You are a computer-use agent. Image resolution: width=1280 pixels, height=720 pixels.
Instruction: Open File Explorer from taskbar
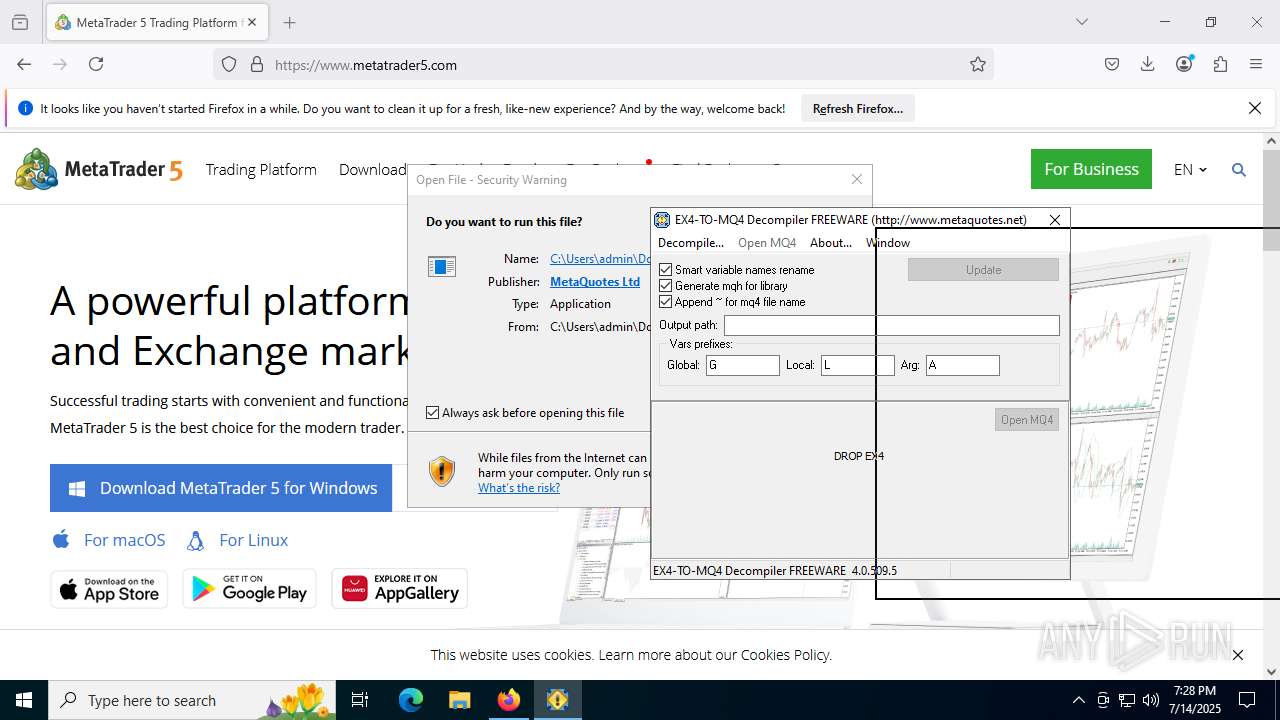click(x=460, y=700)
